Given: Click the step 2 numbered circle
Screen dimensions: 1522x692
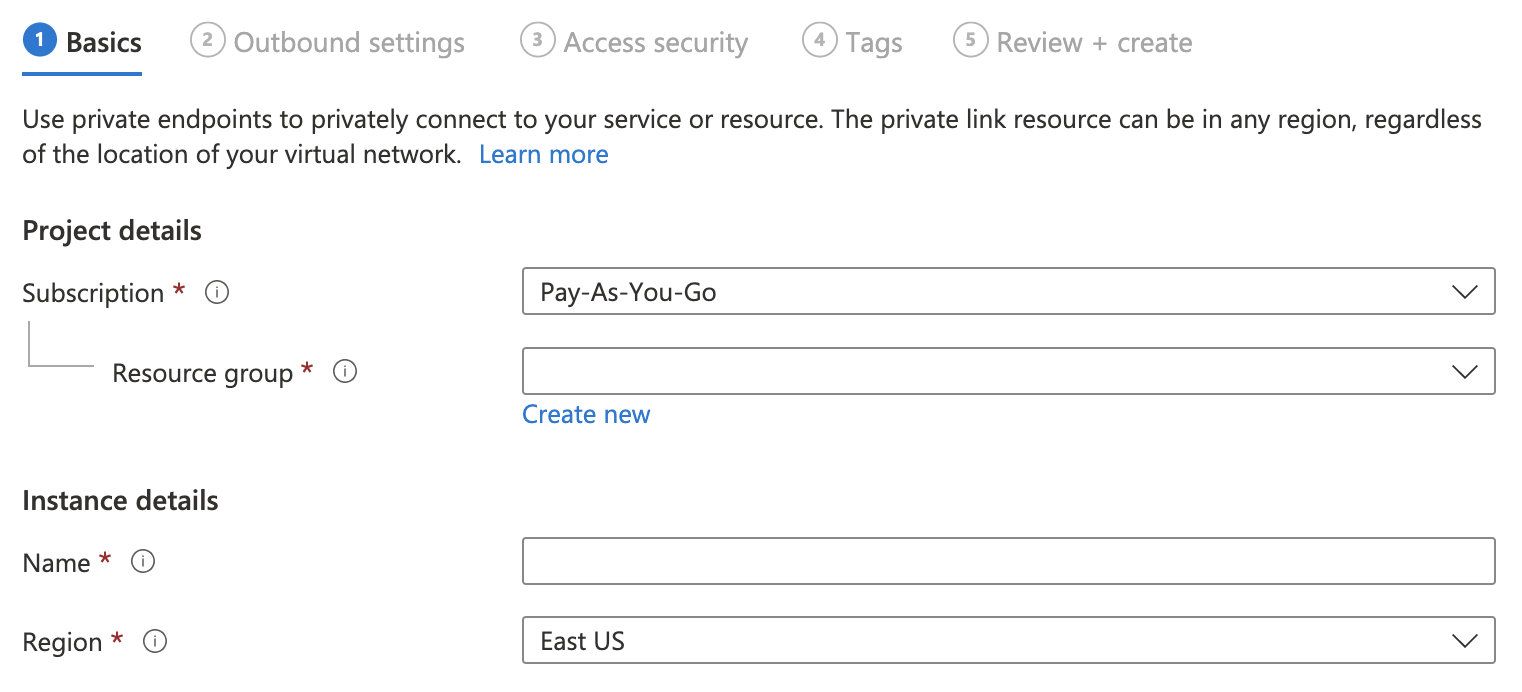Looking at the screenshot, I should pos(207,41).
